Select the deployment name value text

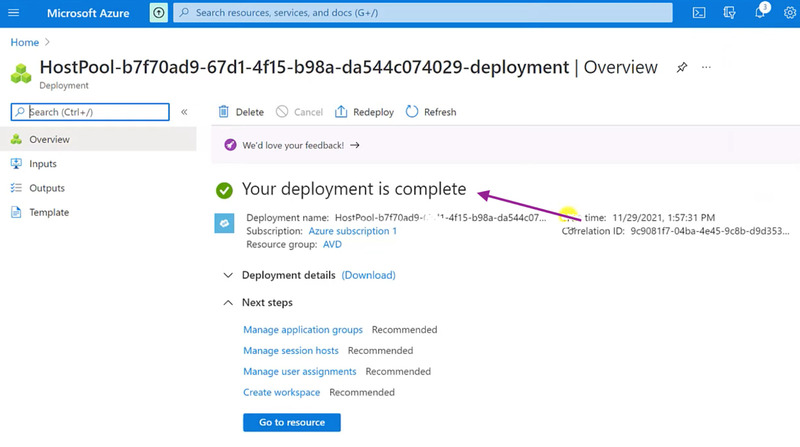(440, 218)
